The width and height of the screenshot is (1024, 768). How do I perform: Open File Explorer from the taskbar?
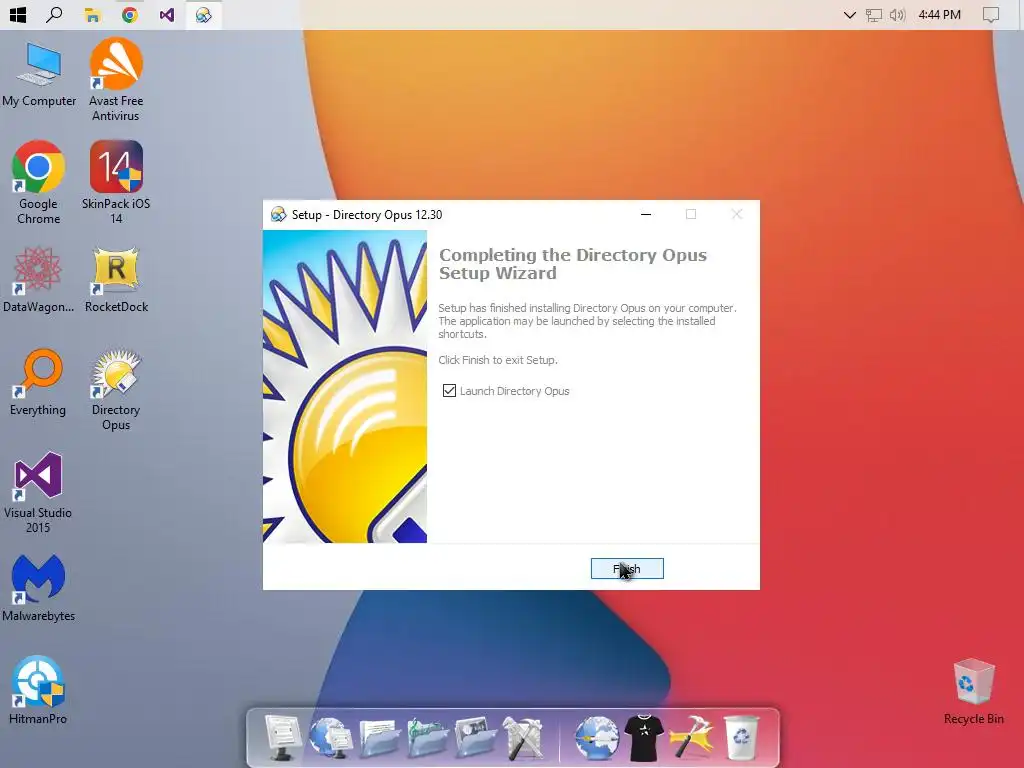92,14
